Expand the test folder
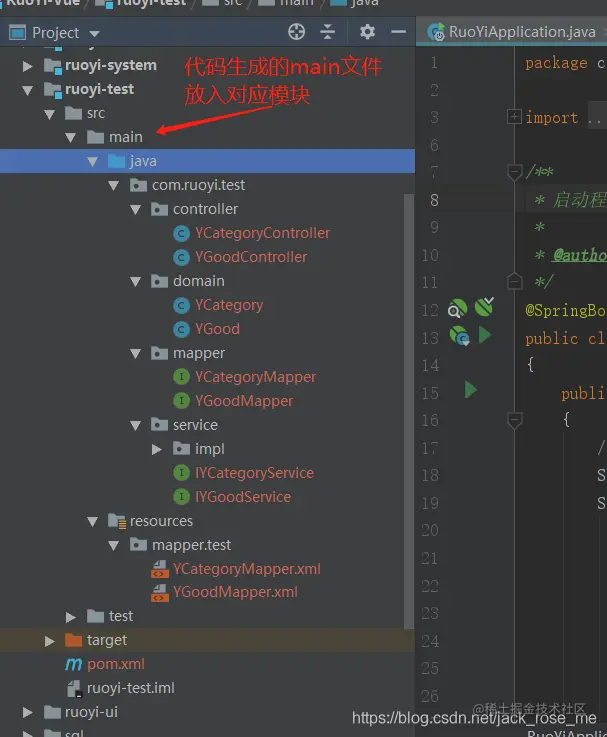This screenshot has width=607, height=737. [x=71, y=617]
